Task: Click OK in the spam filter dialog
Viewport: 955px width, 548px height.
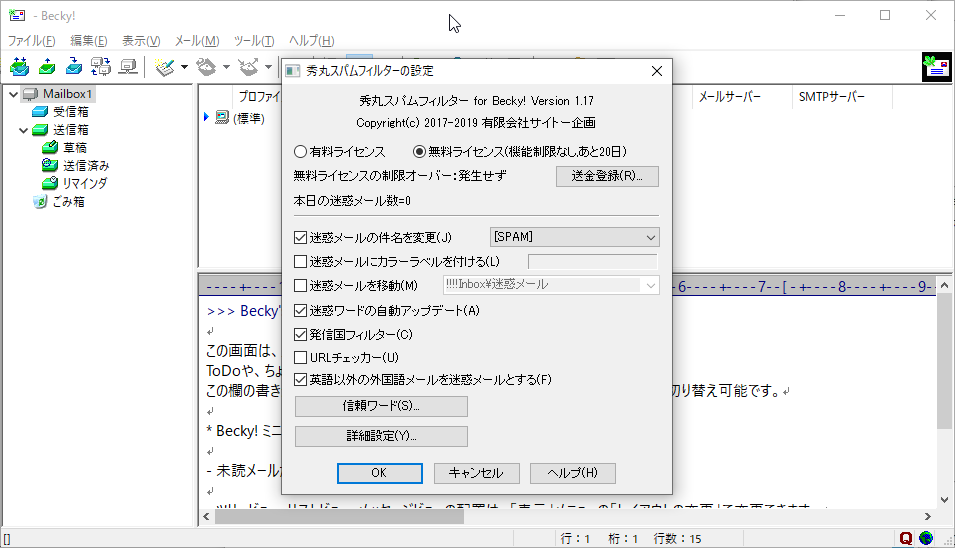Action: (379, 473)
